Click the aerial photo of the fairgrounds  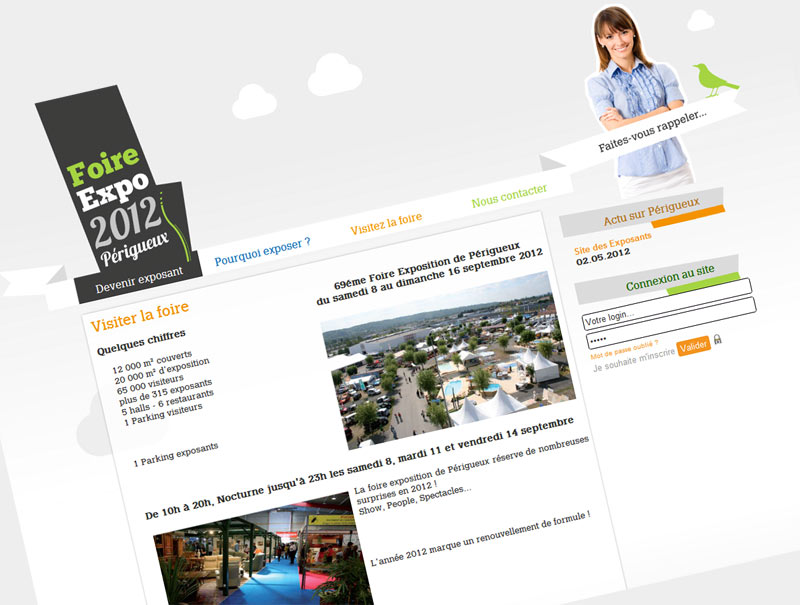click(x=449, y=360)
